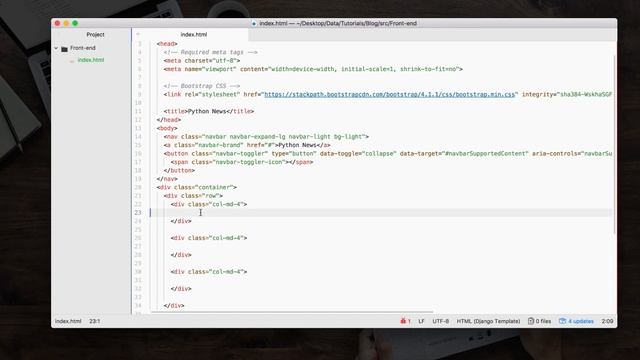Click the vertical scrollbar of the editor
The image size is (640, 360).
[614, 145]
